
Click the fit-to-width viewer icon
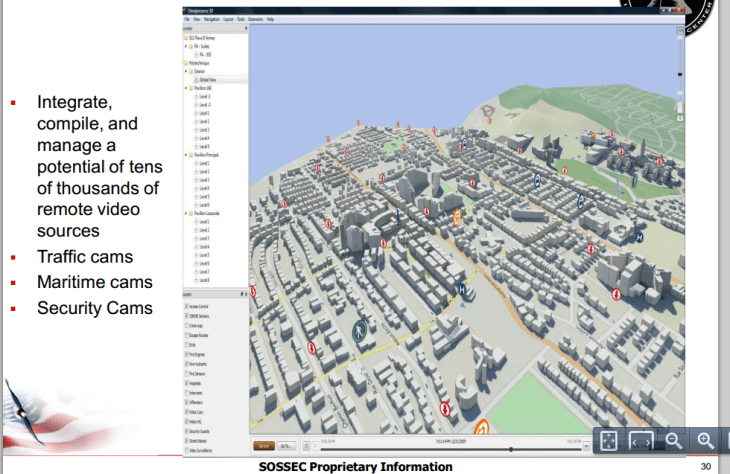641,441
